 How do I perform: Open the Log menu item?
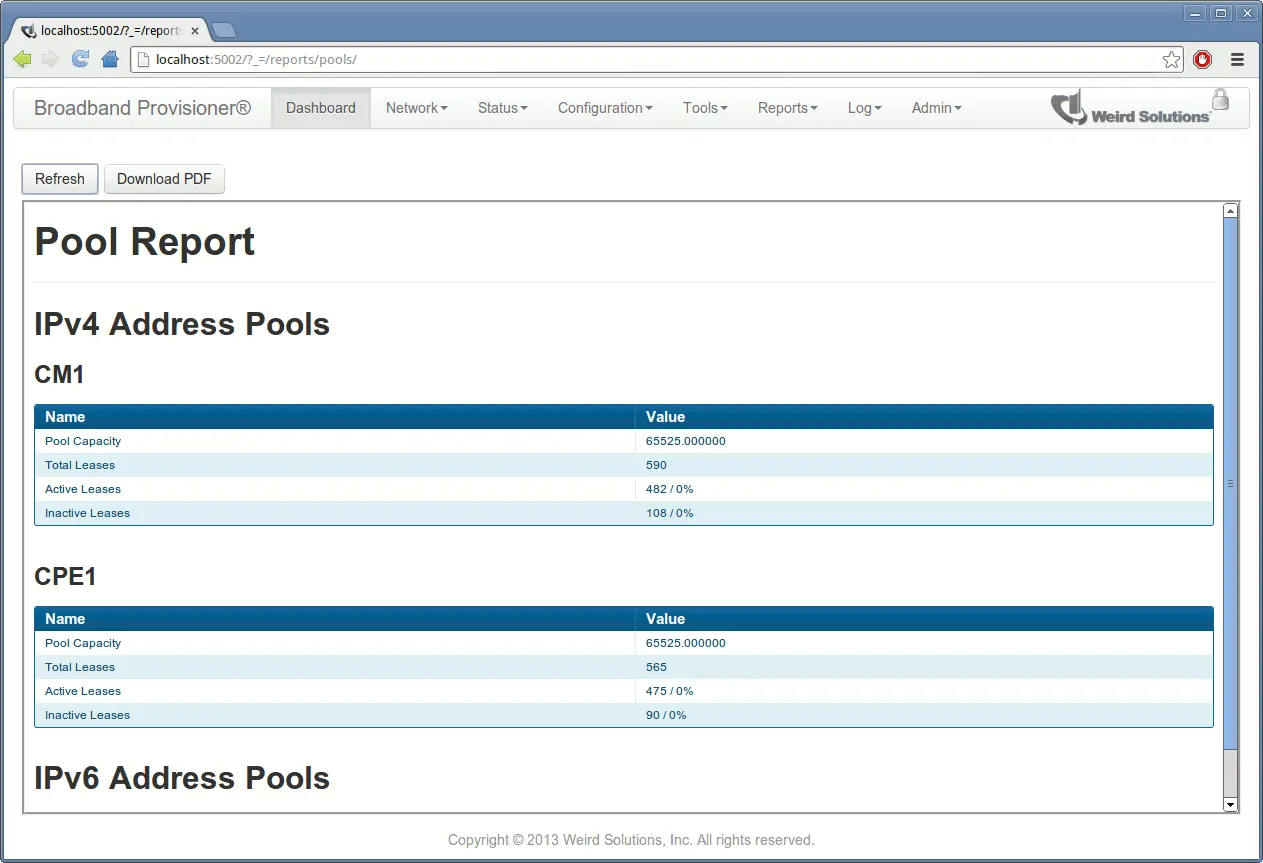pyautogui.click(x=862, y=107)
